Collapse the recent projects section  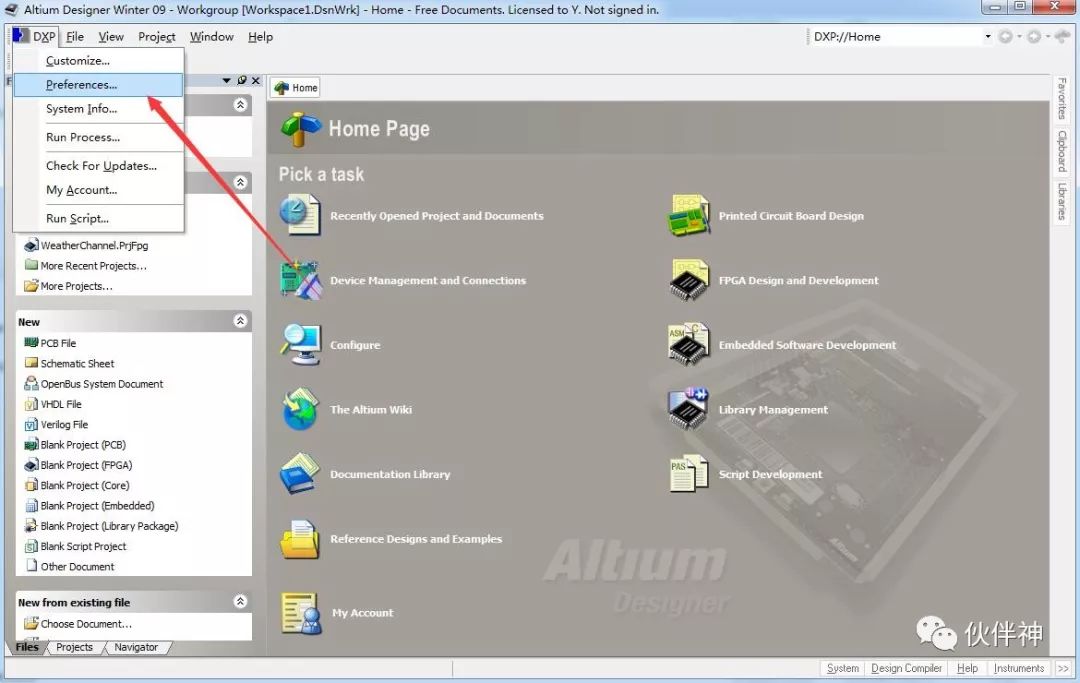click(240, 182)
